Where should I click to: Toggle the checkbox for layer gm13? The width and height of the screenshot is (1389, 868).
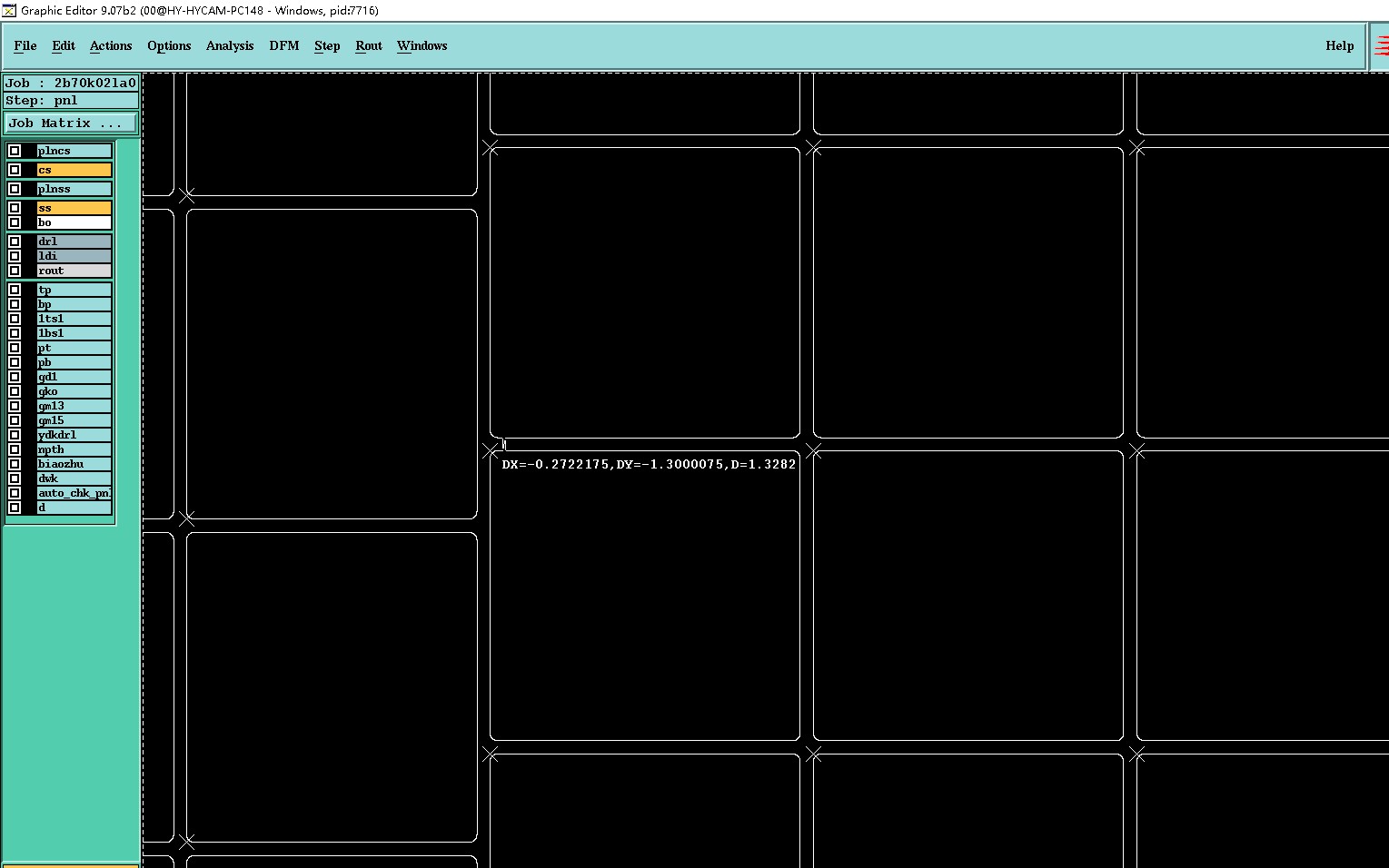(15, 406)
